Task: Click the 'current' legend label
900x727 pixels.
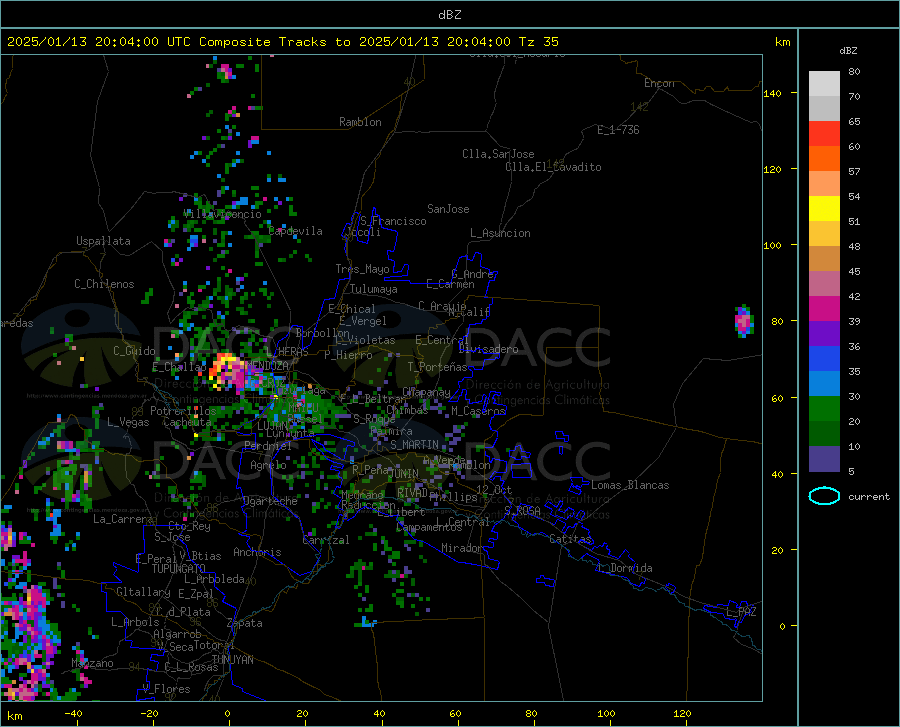Action: [x=869, y=497]
